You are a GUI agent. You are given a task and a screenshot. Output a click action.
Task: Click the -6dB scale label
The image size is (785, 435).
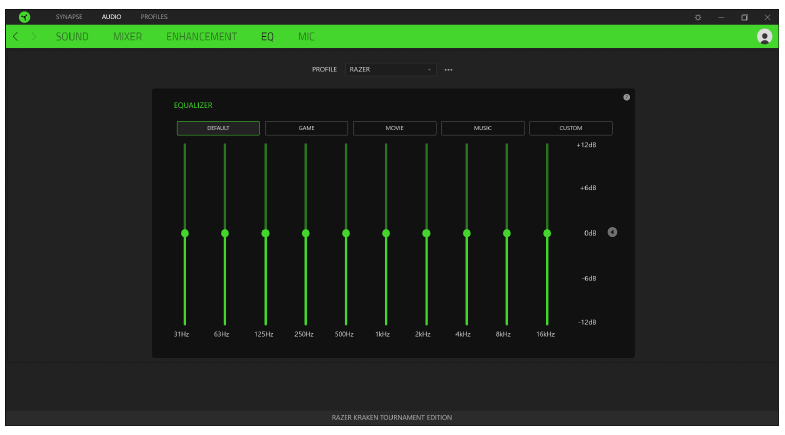(x=589, y=278)
